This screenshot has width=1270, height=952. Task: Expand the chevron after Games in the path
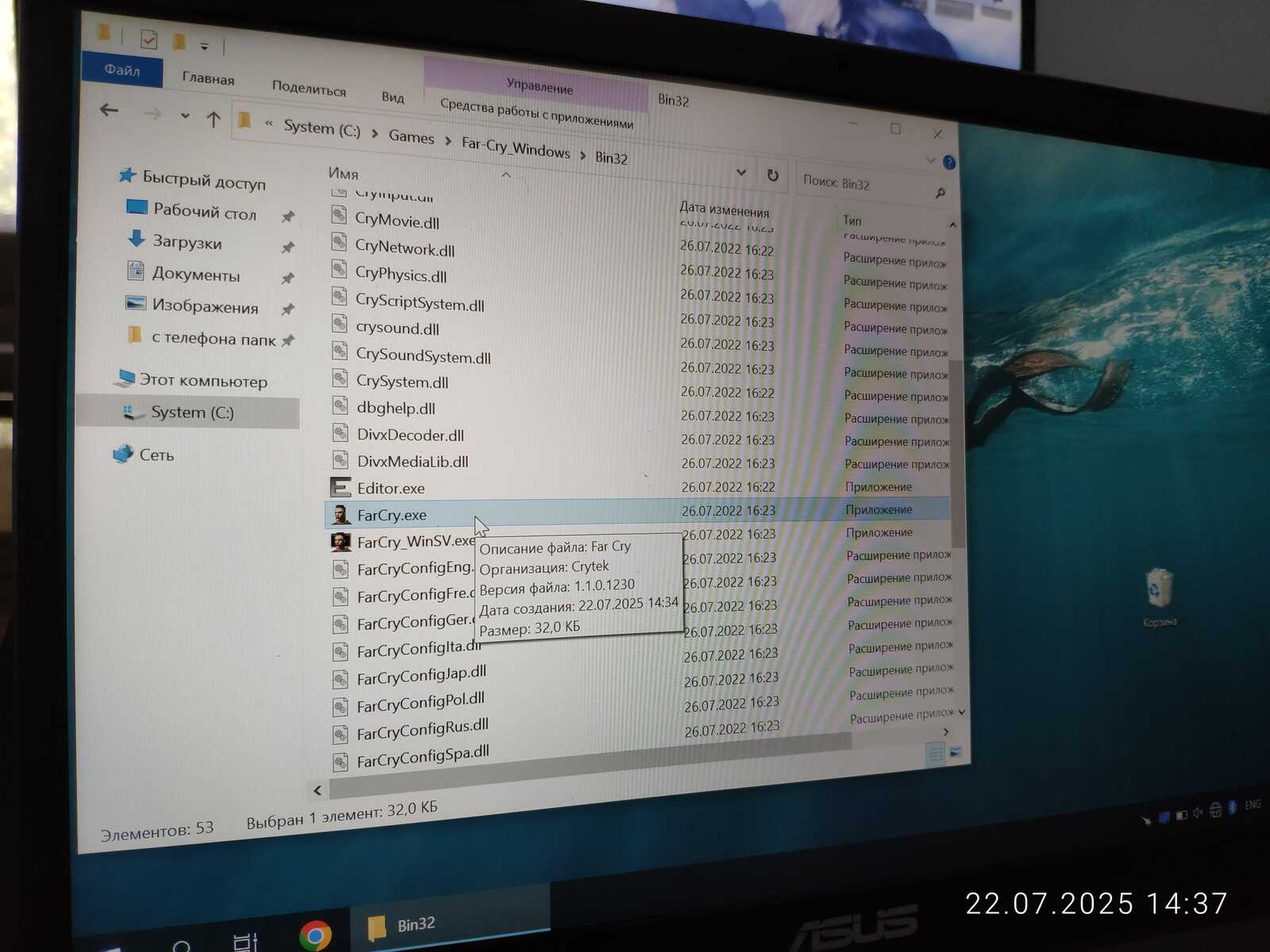click(x=448, y=141)
